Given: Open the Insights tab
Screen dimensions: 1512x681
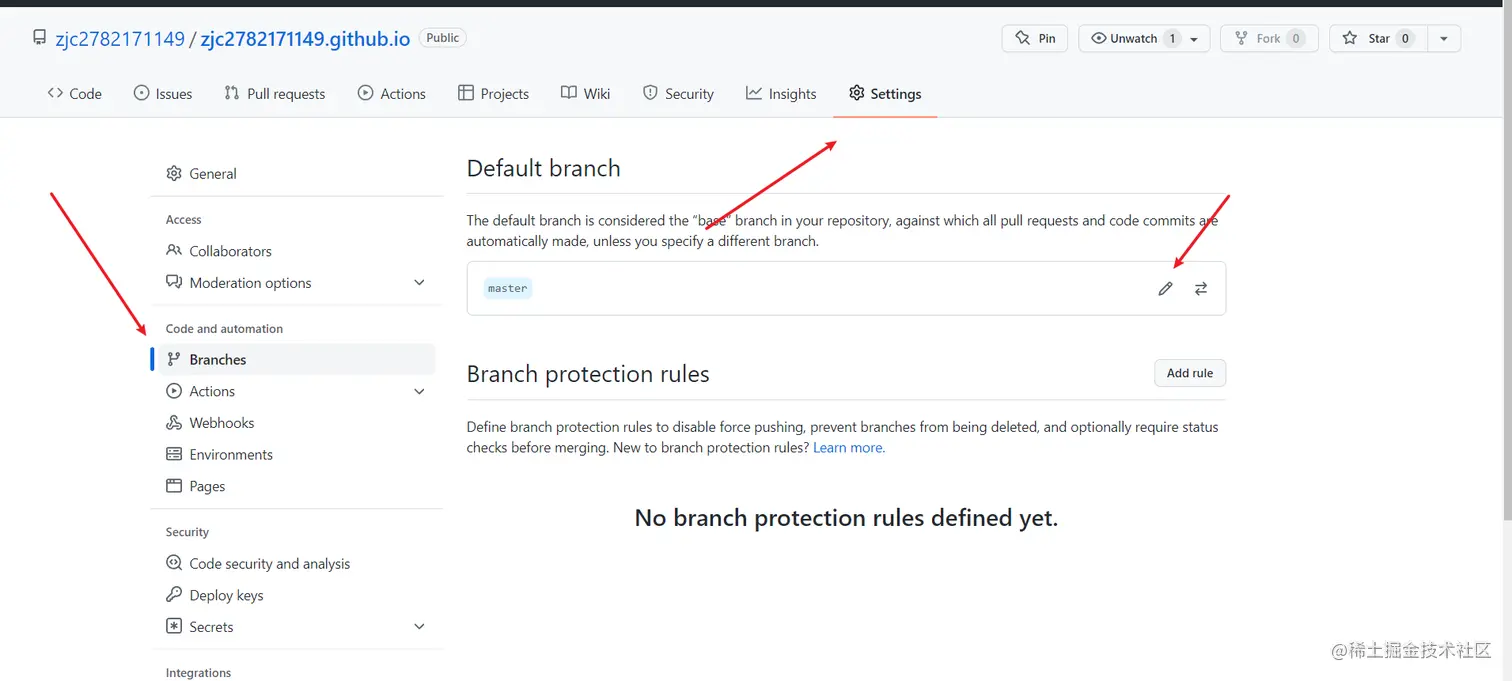Looking at the screenshot, I should point(781,94).
